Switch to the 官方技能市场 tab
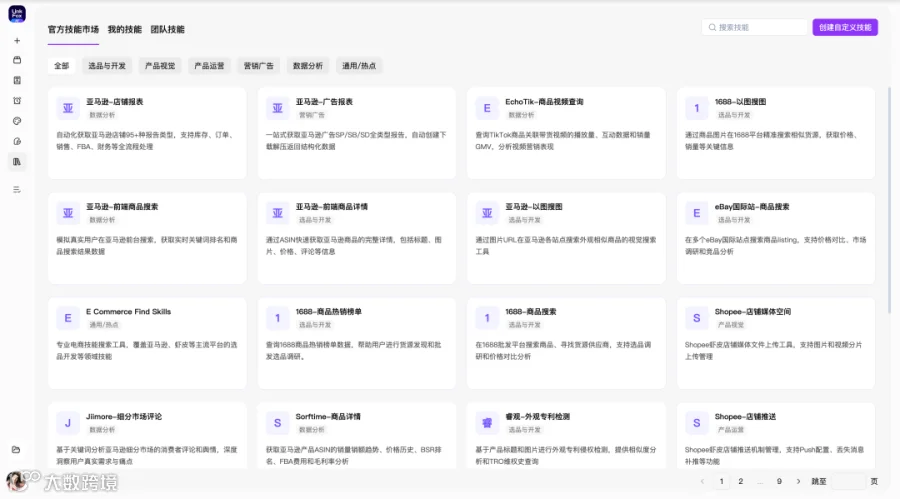The width and height of the screenshot is (900, 499). pos(73,29)
